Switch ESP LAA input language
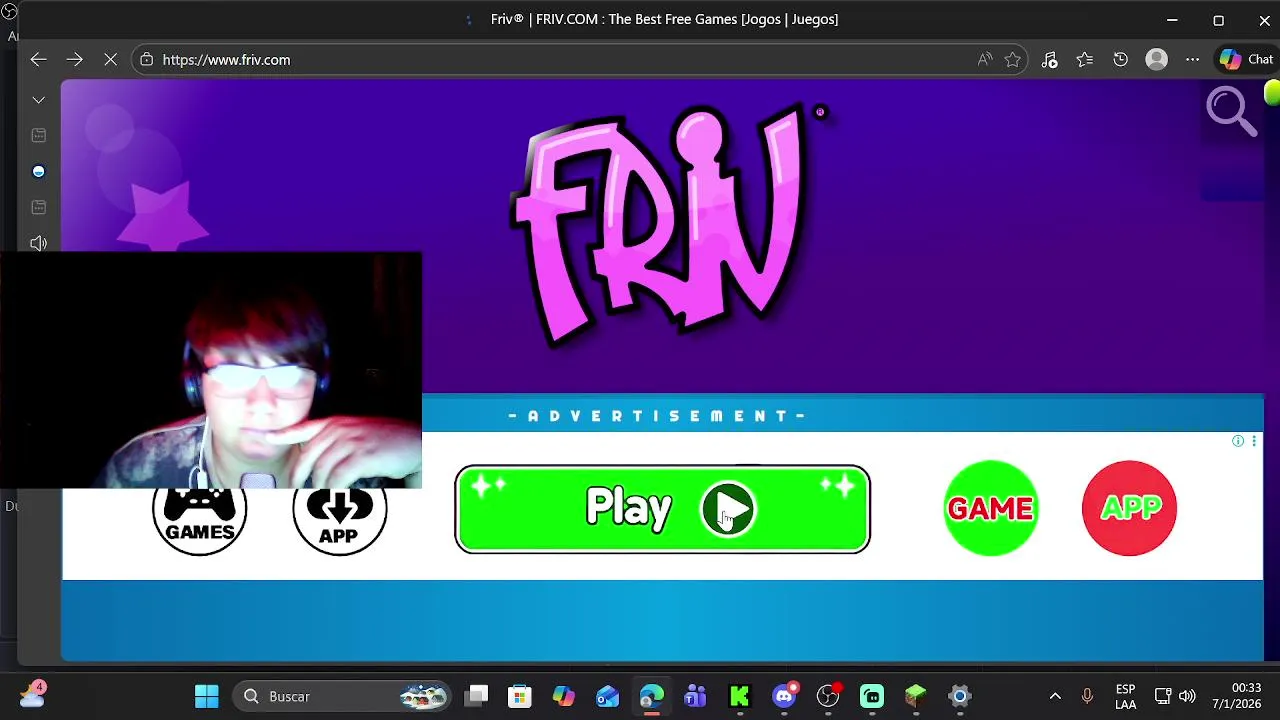 pos(1125,696)
